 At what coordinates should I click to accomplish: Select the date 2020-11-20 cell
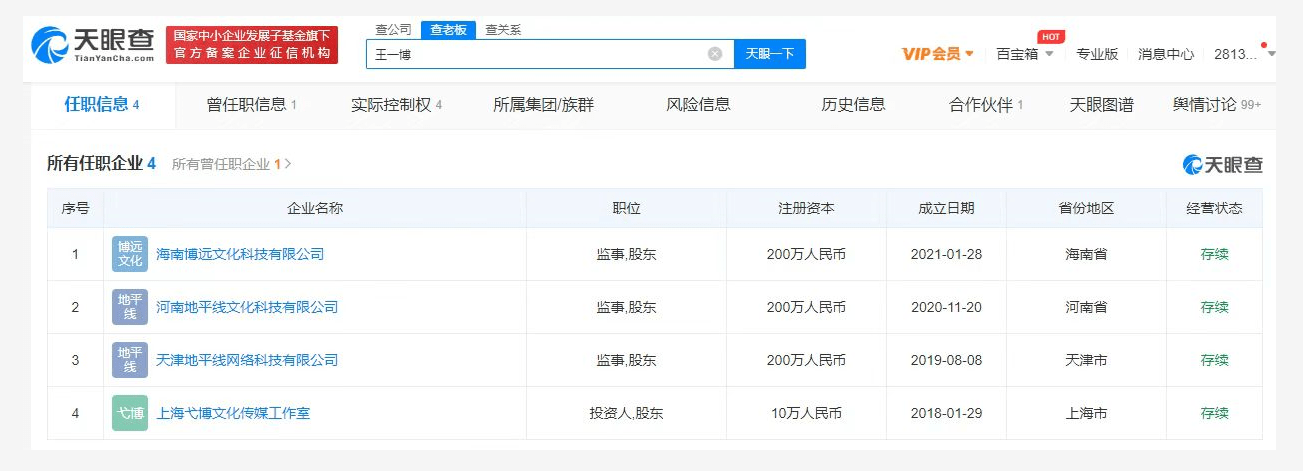pyautogui.click(x=946, y=307)
